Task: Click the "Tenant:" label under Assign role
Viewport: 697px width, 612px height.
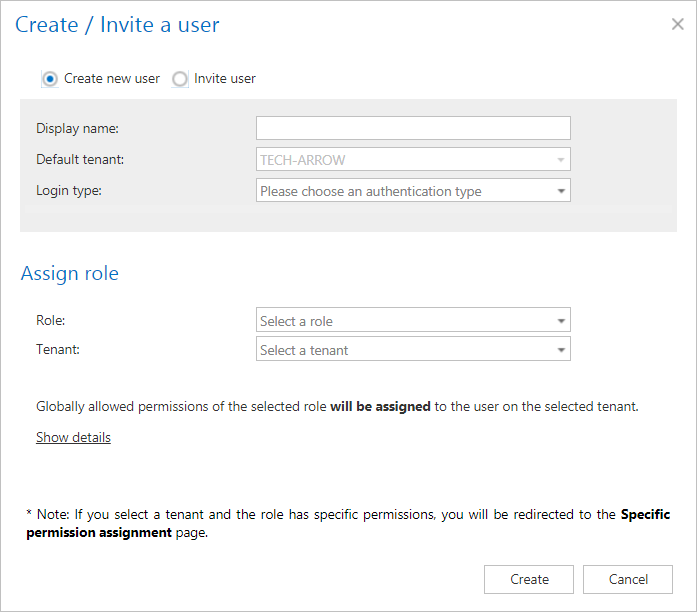Action: pyautogui.click(x=57, y=350)
